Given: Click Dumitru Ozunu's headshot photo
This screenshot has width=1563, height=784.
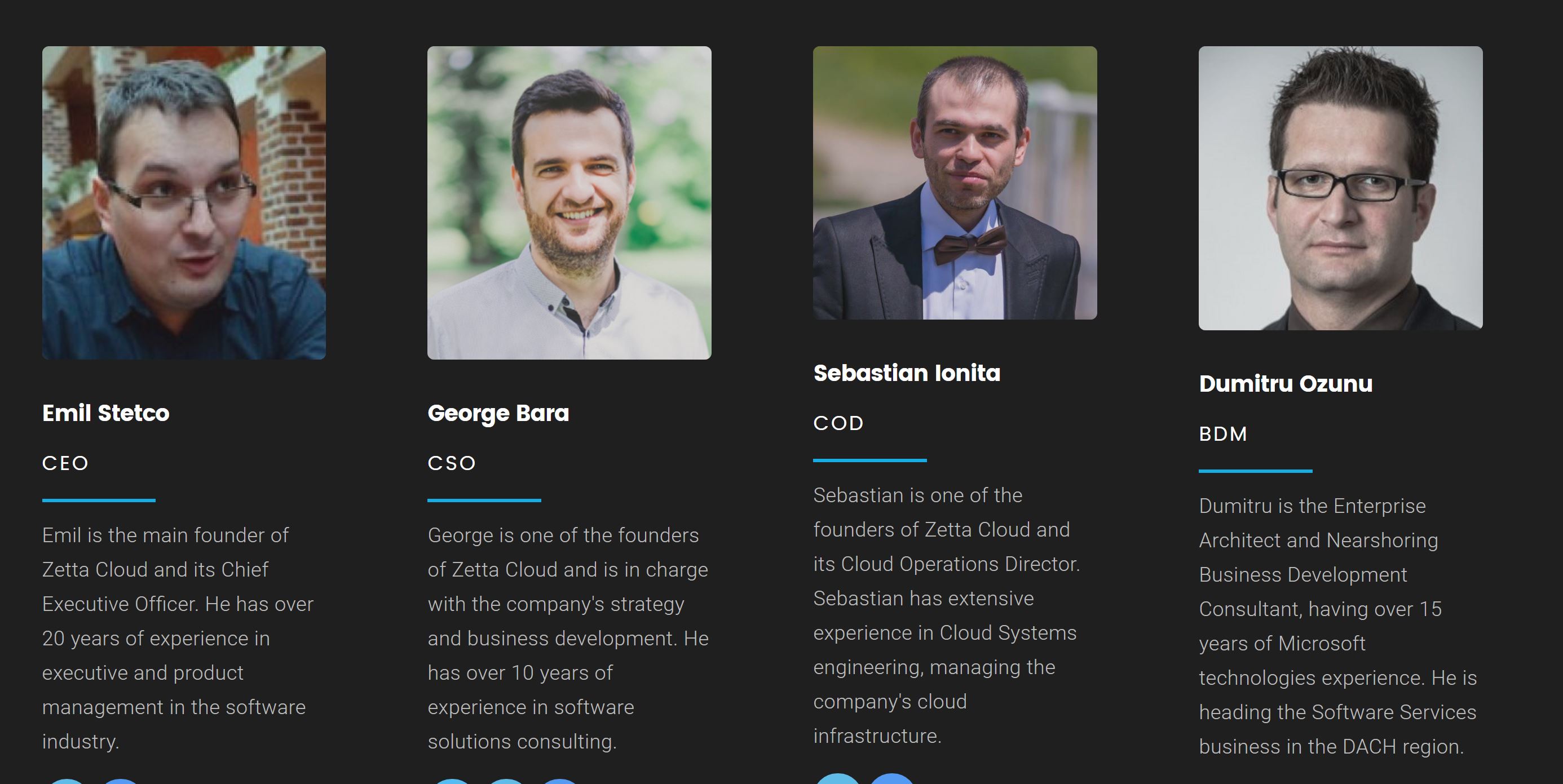Looking at the screenshot, I should pyautogui.click(x=1340, y=188).
